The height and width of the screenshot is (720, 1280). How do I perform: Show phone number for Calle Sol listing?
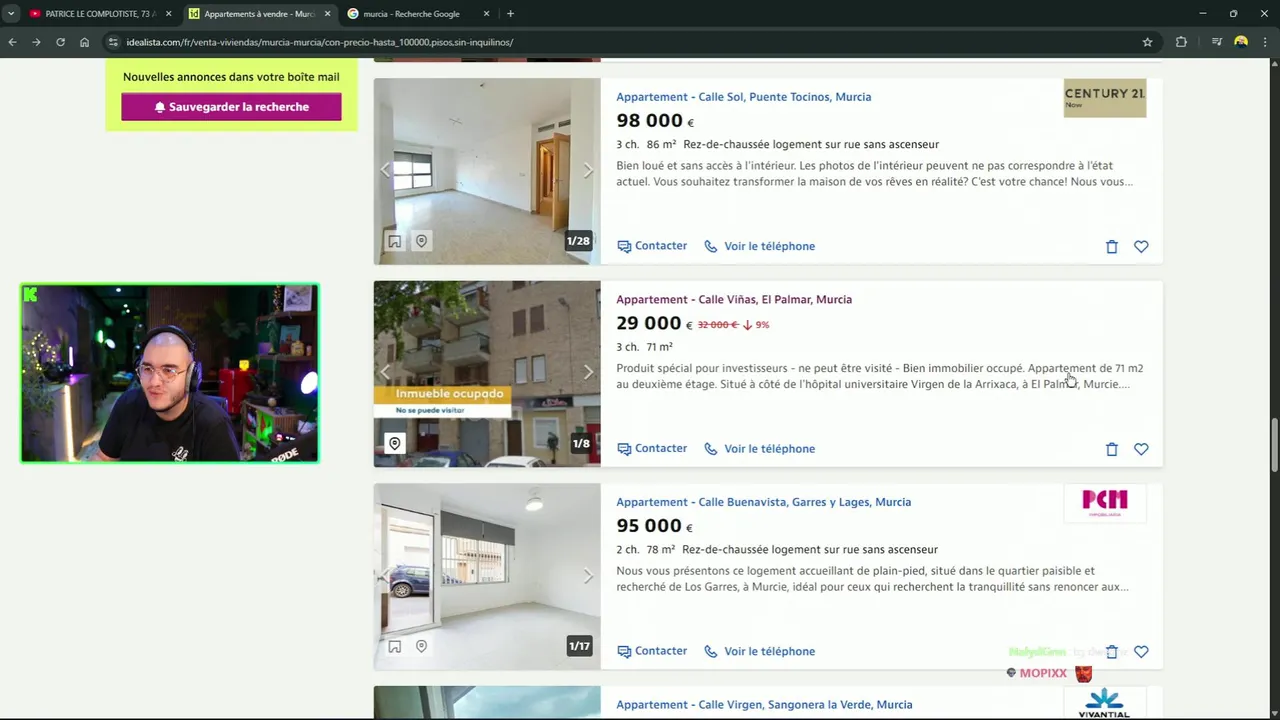coord(760,246)
